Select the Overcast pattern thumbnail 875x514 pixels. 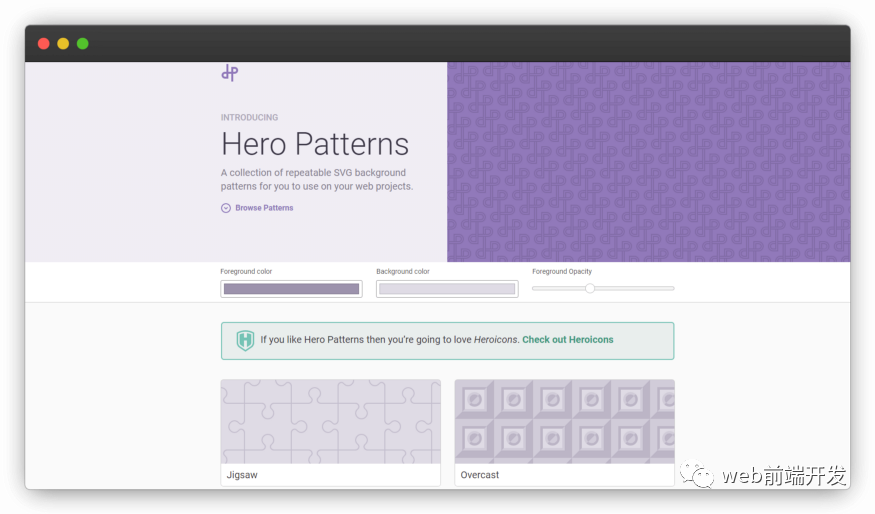click(564, 421)
